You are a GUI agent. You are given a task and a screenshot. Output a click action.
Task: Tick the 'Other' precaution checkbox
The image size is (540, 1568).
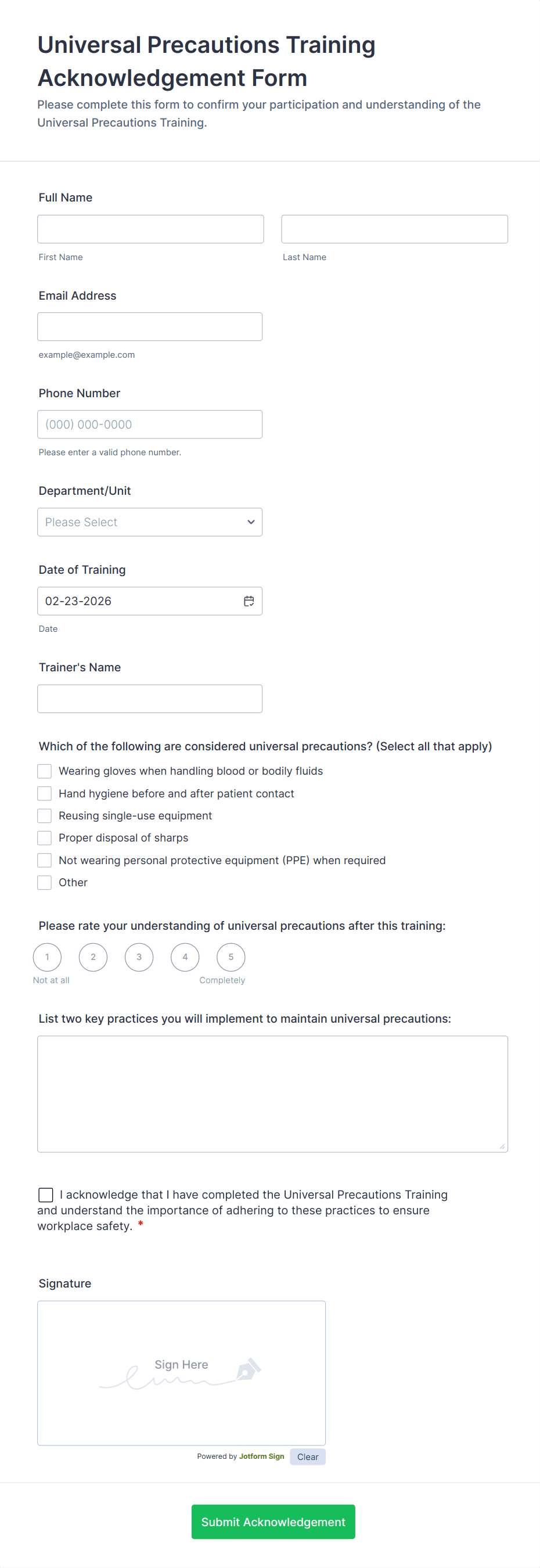tap(45, 883)
